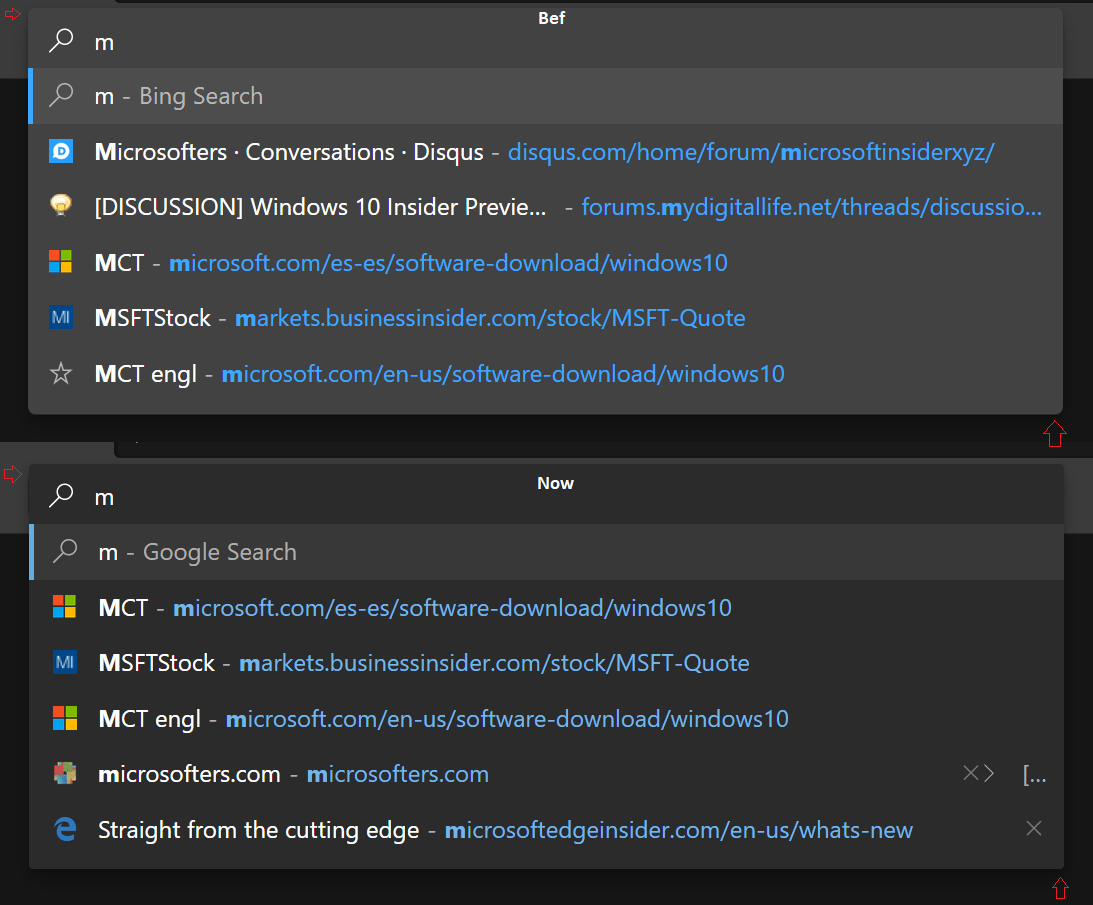Select '[DISCUSSION] Windows 10 Insider Previe...' title
This screenshot has width=1093, height=905.
click(320, 207)
